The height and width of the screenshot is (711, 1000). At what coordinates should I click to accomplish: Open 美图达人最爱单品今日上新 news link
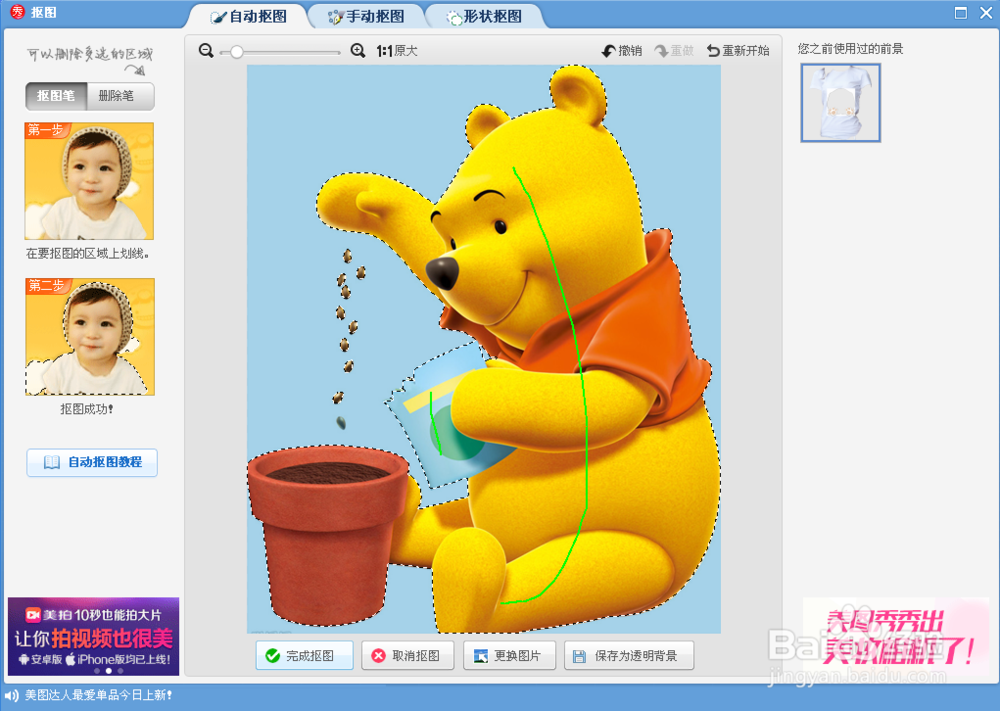[98, 695]
